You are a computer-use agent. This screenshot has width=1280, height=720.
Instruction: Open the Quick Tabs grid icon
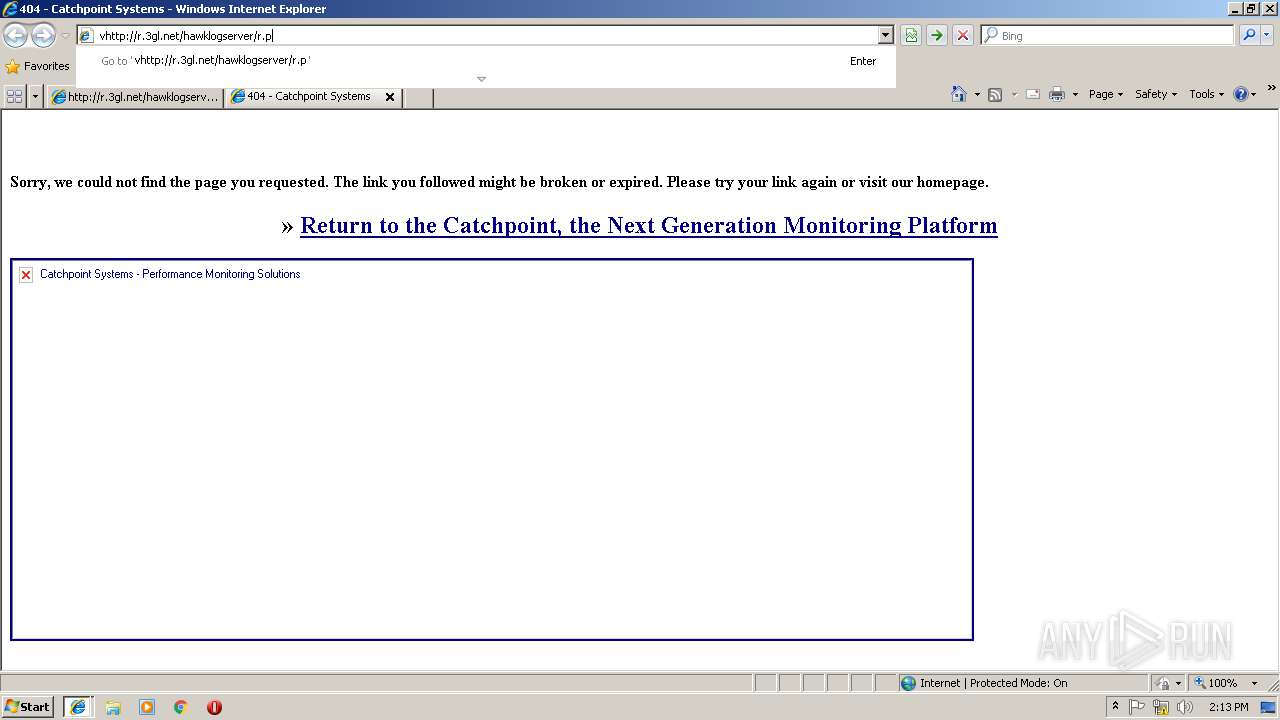pos(15,96)
